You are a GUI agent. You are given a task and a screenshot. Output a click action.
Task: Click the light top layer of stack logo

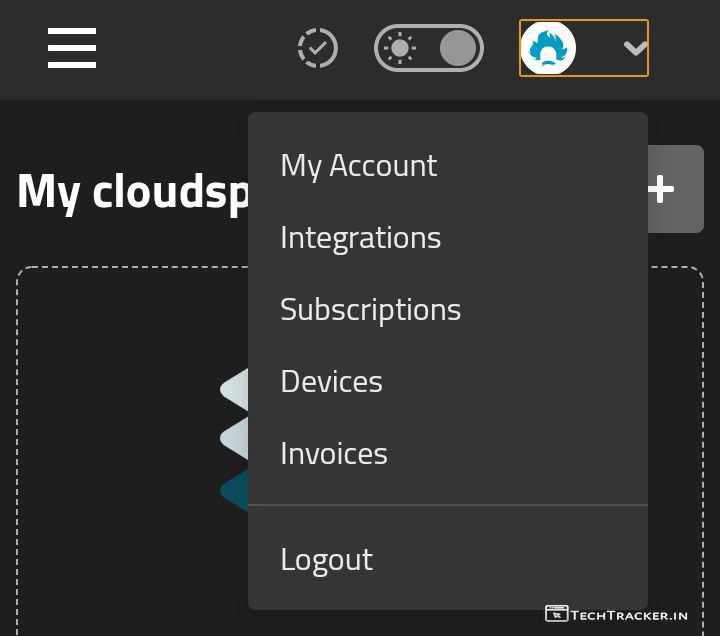coord(235,389)
